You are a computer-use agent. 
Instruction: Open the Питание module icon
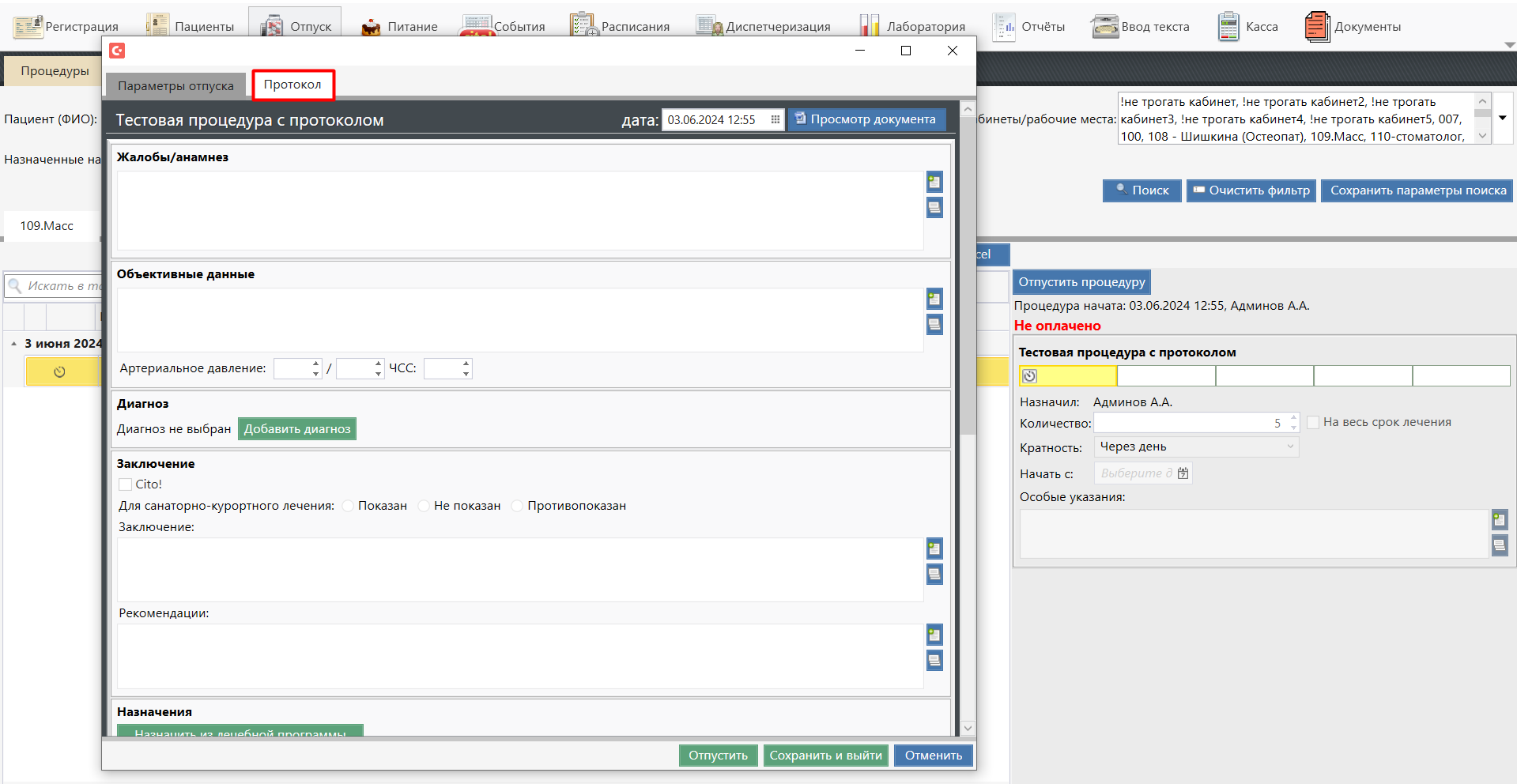pos(371,27)
